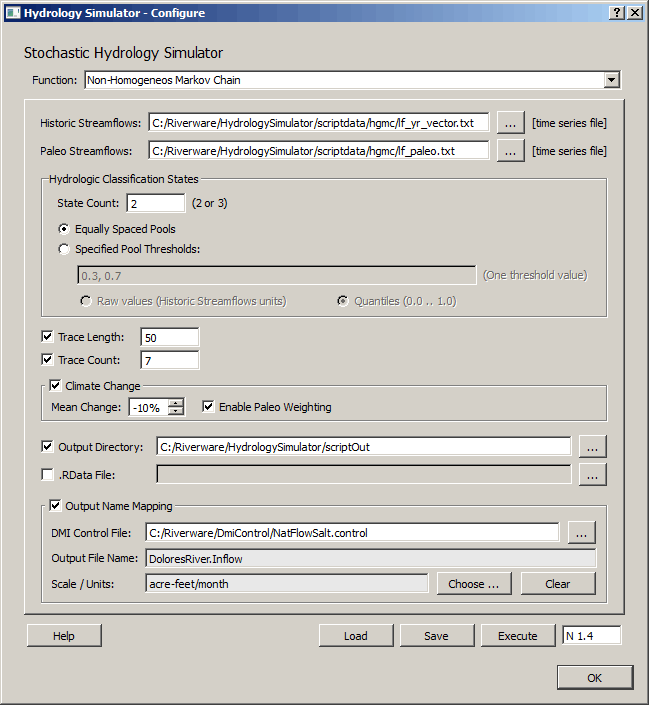Toggle Enable Paleo Weighting checkbox
This screenshot has width=649, height=705.
[208, 407]
